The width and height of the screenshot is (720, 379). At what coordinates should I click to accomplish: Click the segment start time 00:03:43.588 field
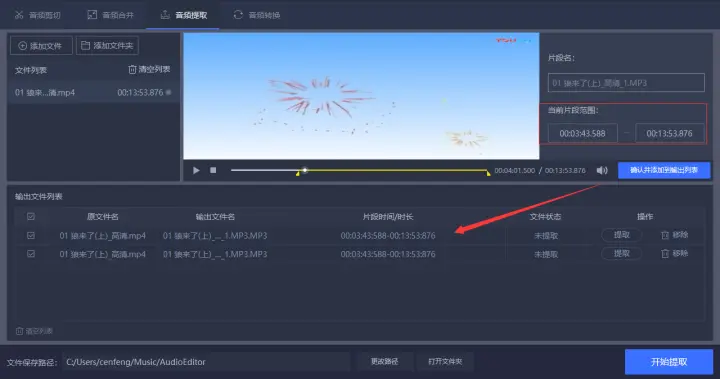coord(582,133)
